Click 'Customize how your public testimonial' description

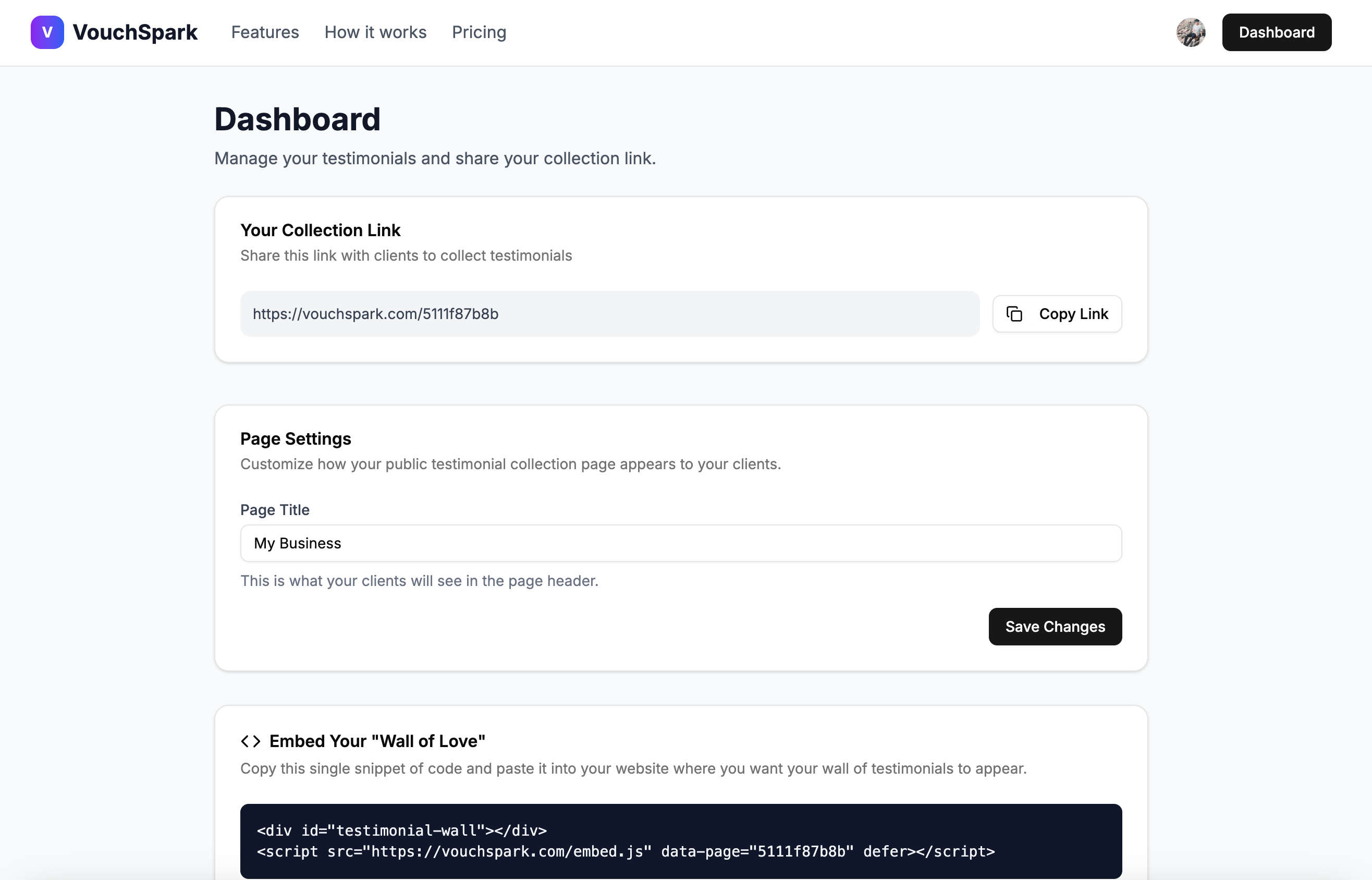(x=510, y=464)
